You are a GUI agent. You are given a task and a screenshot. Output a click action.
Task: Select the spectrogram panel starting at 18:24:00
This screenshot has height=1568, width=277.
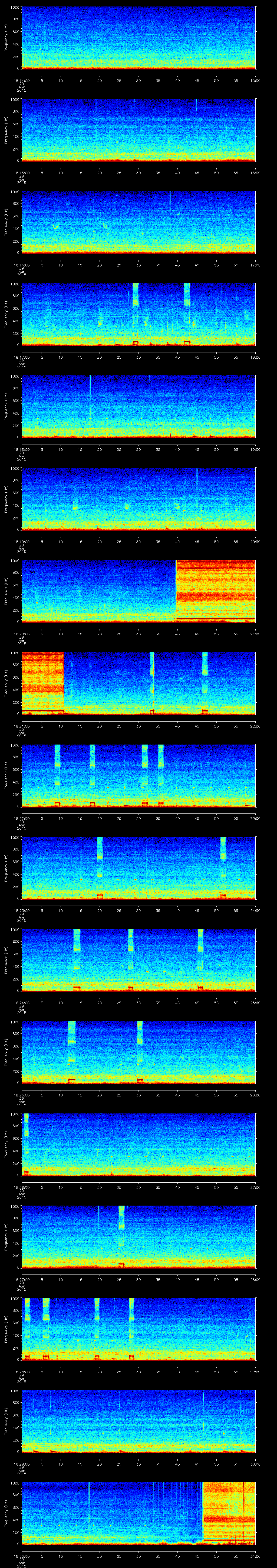click(x=138, y=960)
